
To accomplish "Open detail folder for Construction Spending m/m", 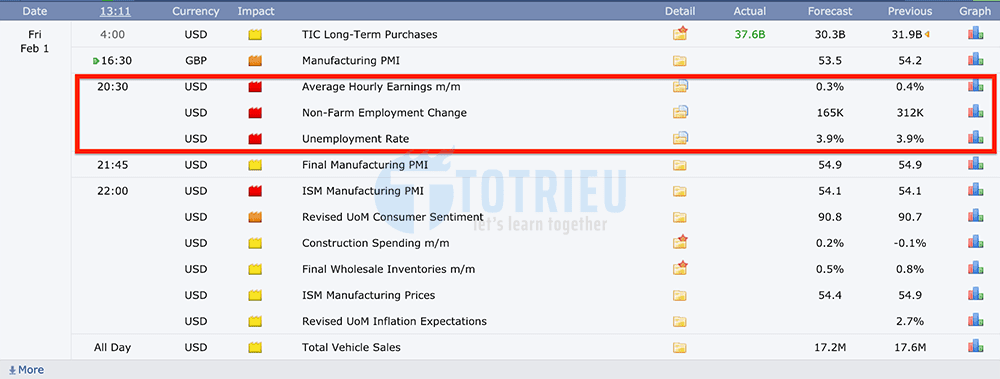I will click(680, 242).
